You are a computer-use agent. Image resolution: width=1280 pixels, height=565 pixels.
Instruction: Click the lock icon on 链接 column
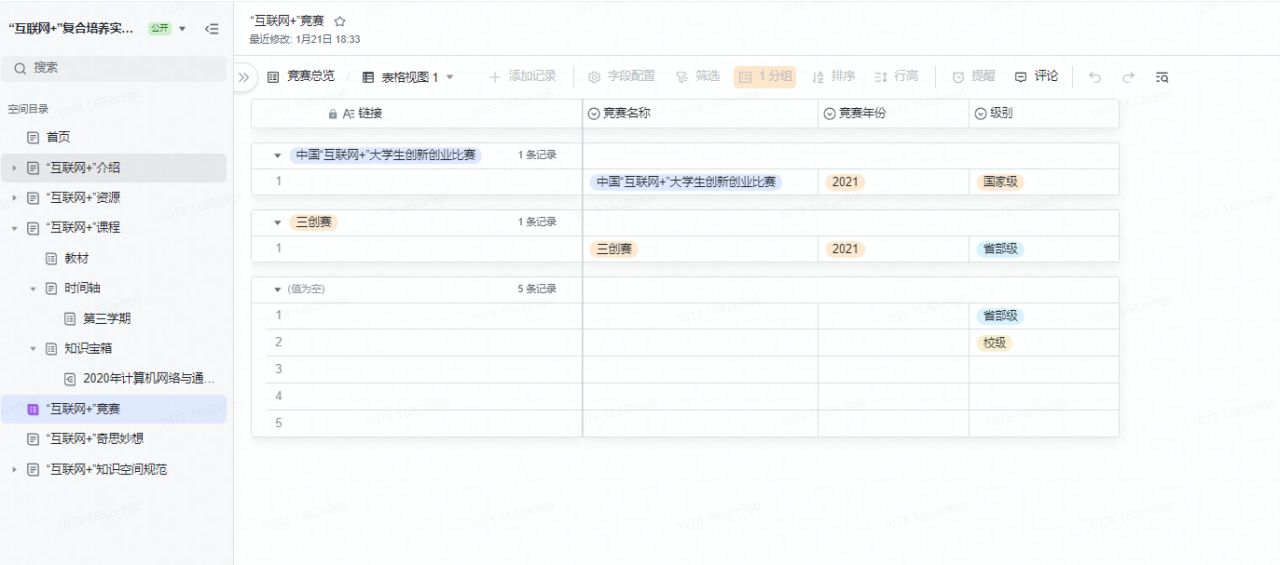333,114
